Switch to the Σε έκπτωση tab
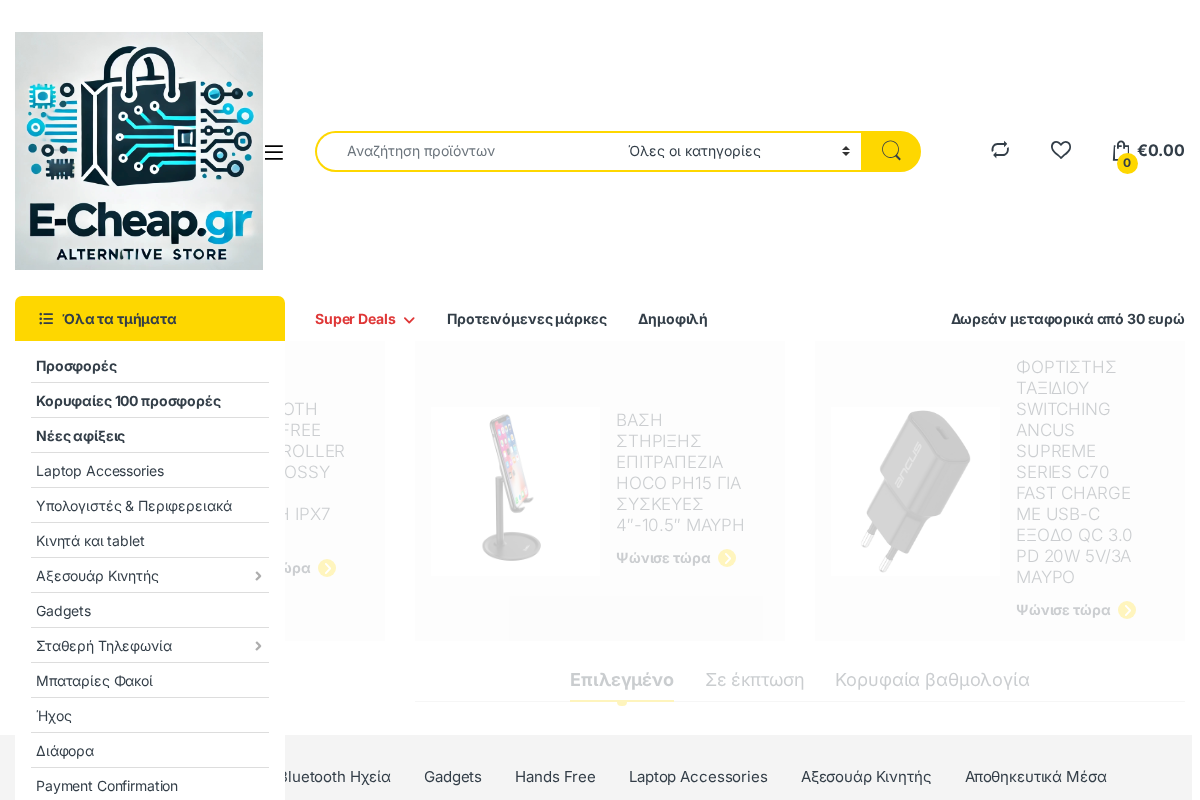This screenshot has width=1200, height=800. point(754,680)
